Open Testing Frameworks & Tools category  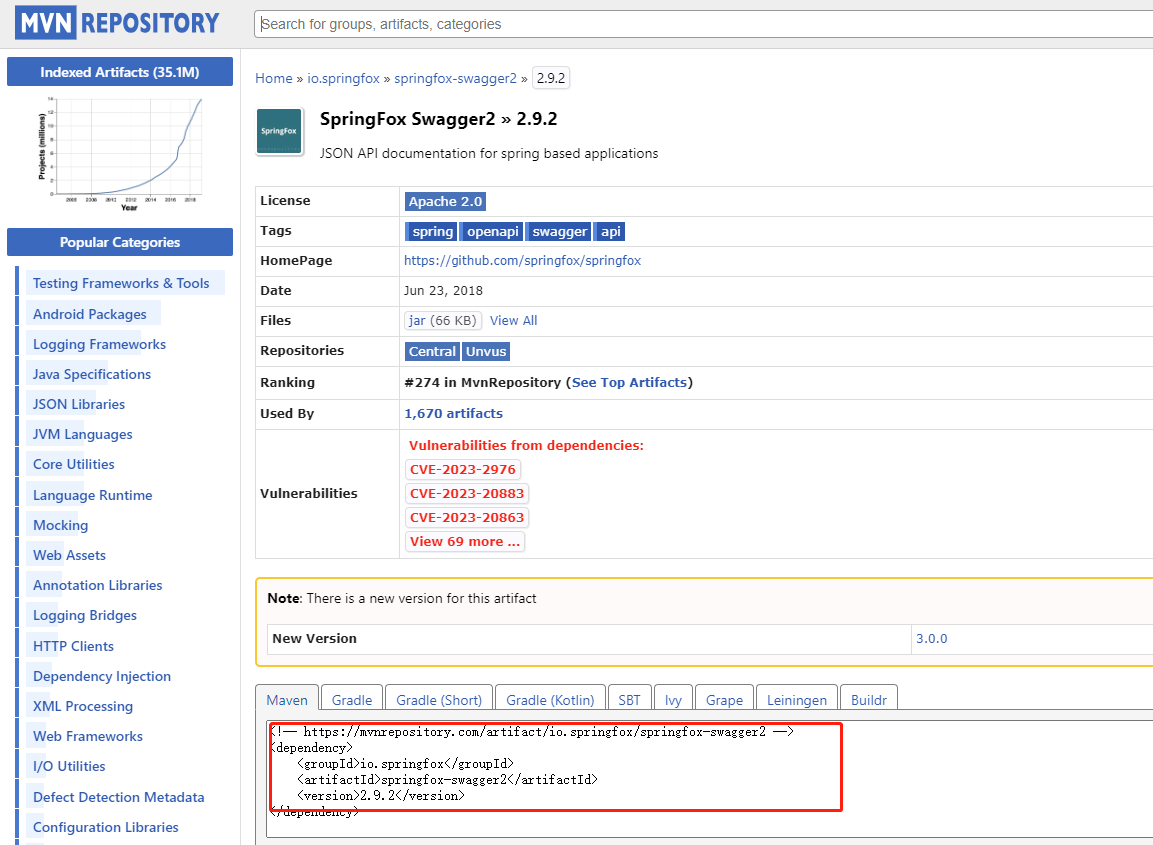point(121,283)
